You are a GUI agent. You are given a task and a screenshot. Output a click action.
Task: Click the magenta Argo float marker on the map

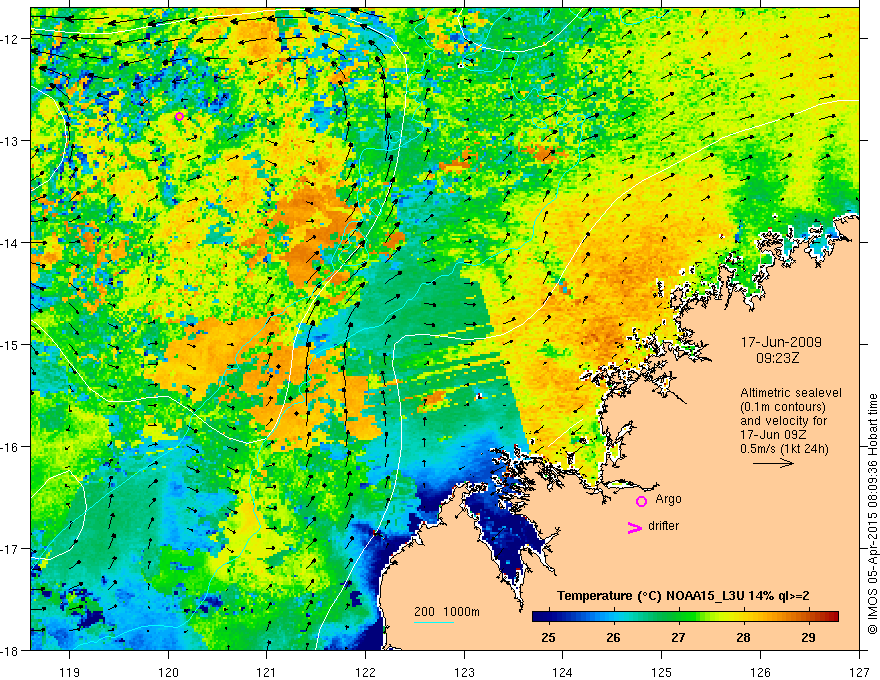180,117
